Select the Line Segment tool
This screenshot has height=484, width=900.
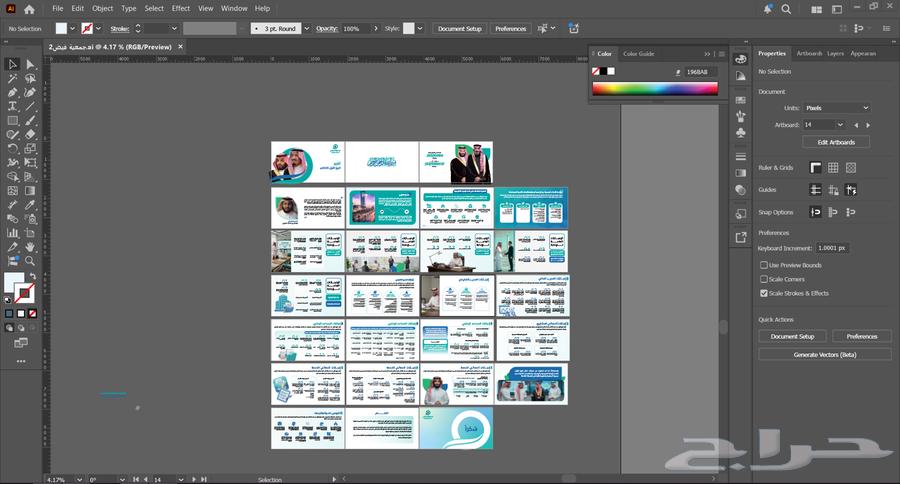[x=30, y=106]
